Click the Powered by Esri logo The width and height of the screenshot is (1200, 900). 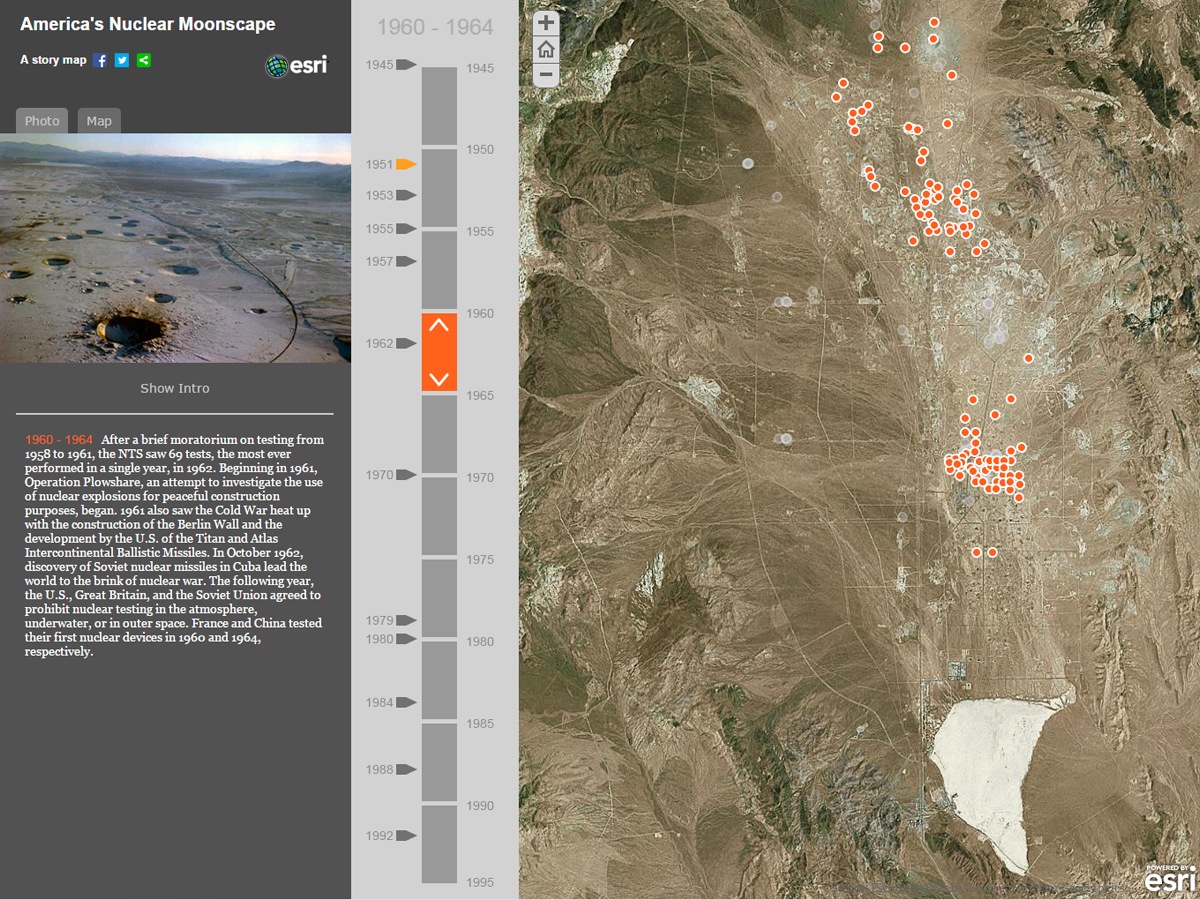[x=1169, y=877]
